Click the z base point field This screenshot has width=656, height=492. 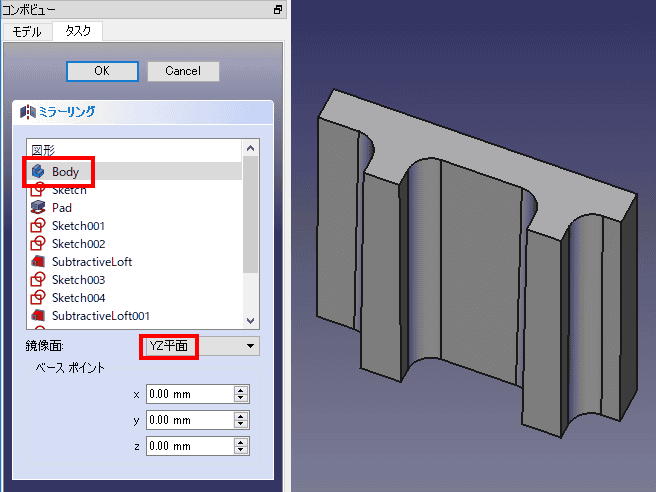click(190, 446)
